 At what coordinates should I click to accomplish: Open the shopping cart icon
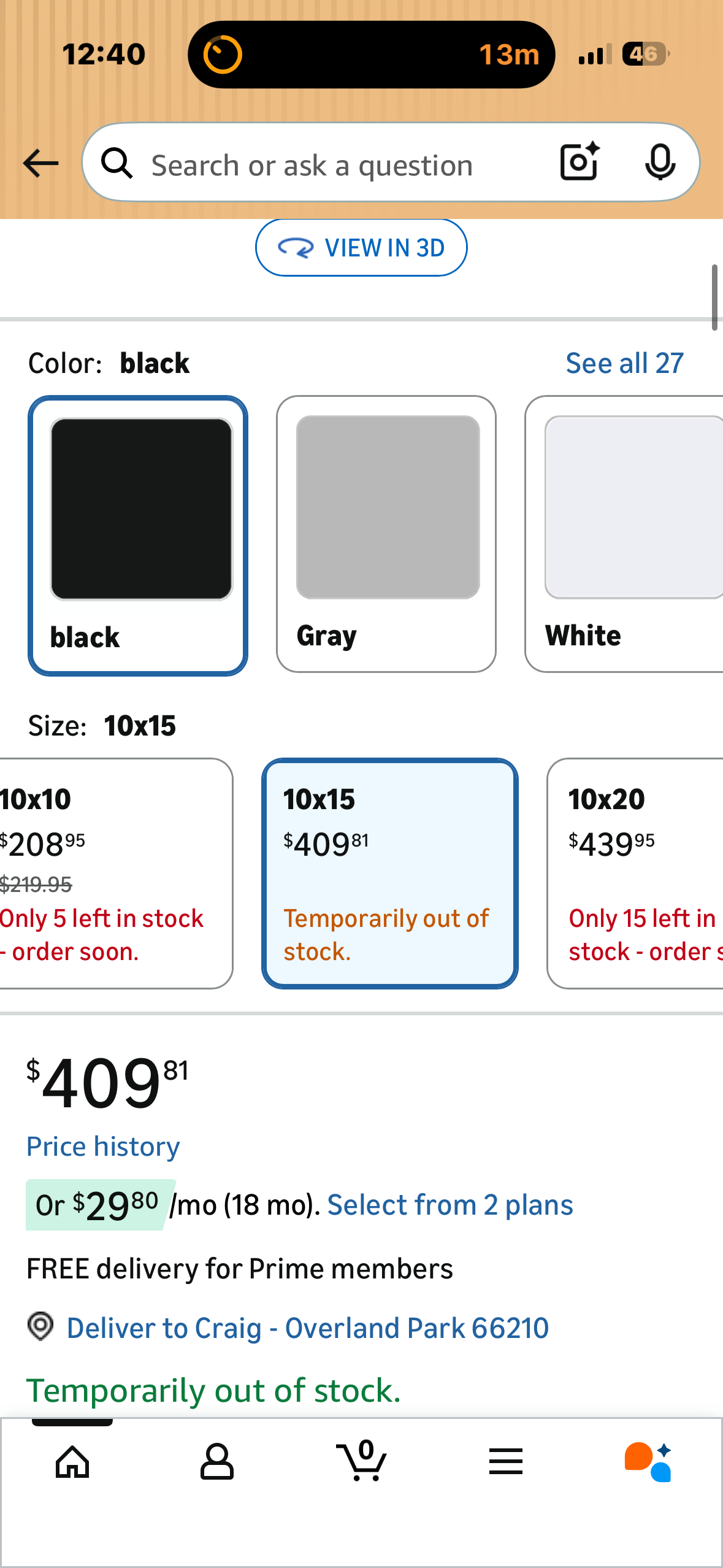click(362, 1461)
